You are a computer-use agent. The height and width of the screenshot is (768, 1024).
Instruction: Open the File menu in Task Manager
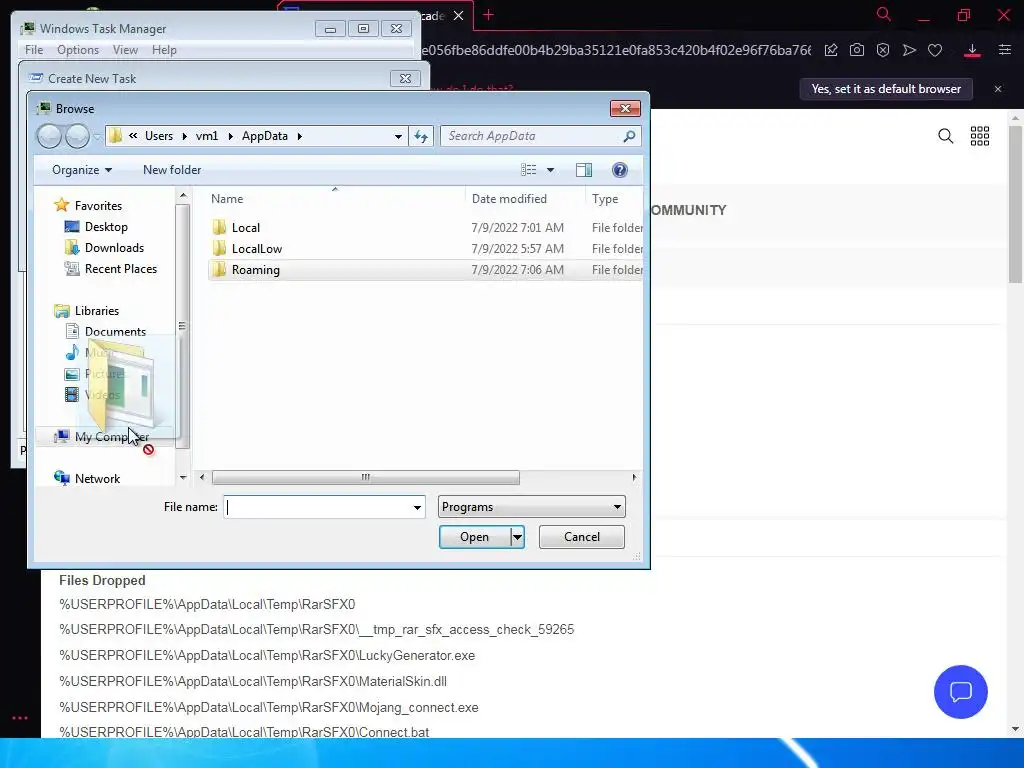(x=34, y=50)
